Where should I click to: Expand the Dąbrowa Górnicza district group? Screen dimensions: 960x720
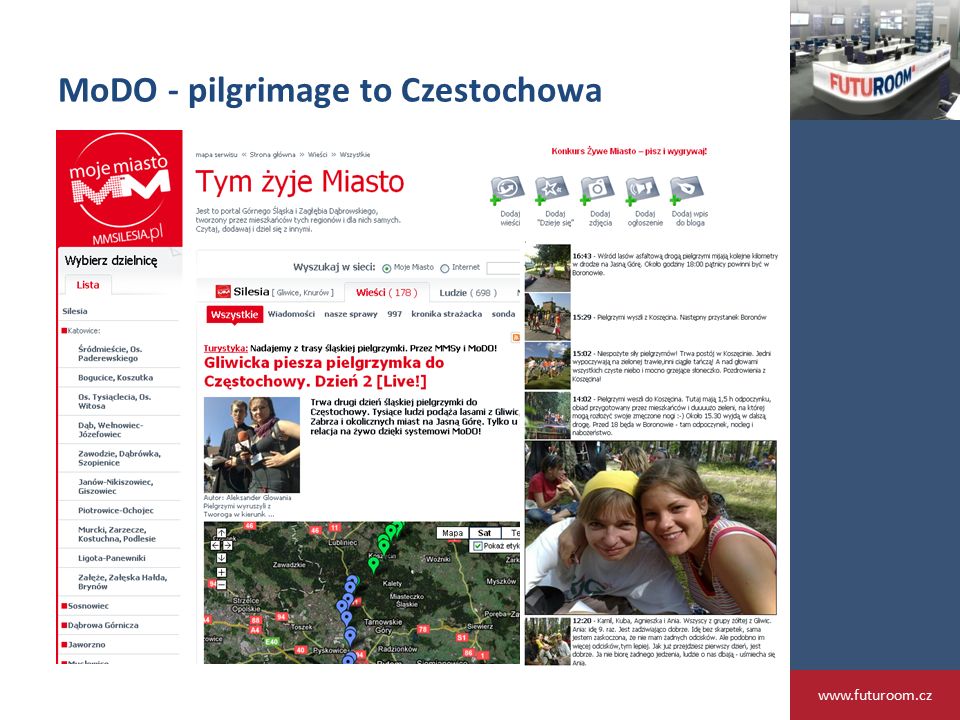click(100, 626)
